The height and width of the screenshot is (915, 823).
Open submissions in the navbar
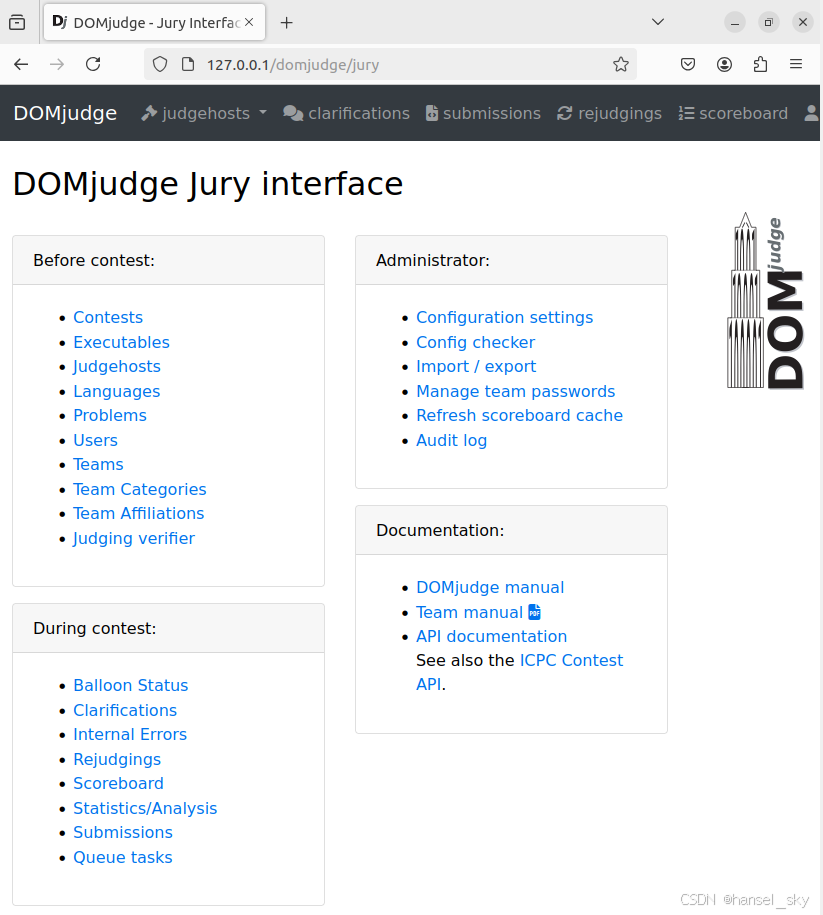(x=483, y=113)
